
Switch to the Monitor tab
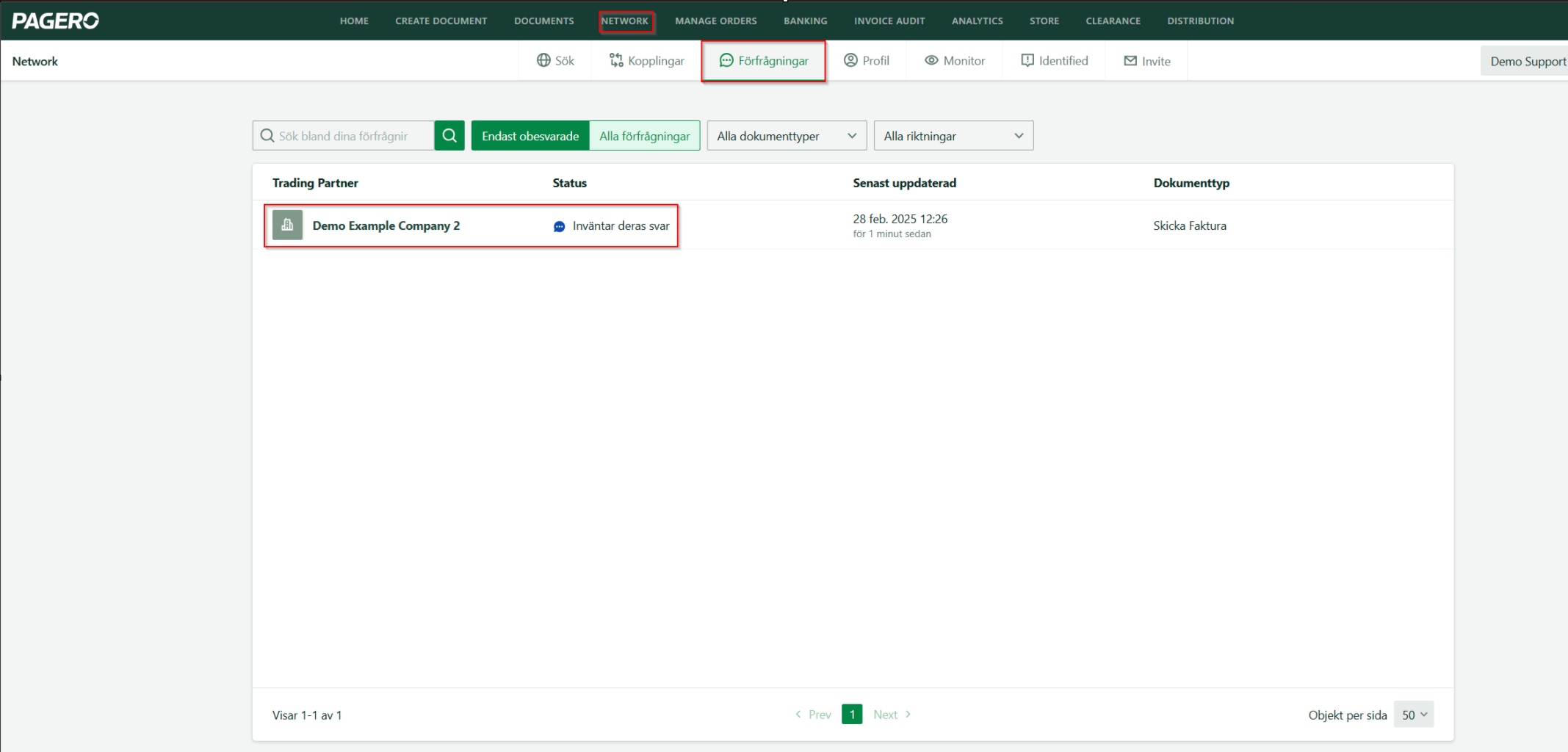point(955,60)
